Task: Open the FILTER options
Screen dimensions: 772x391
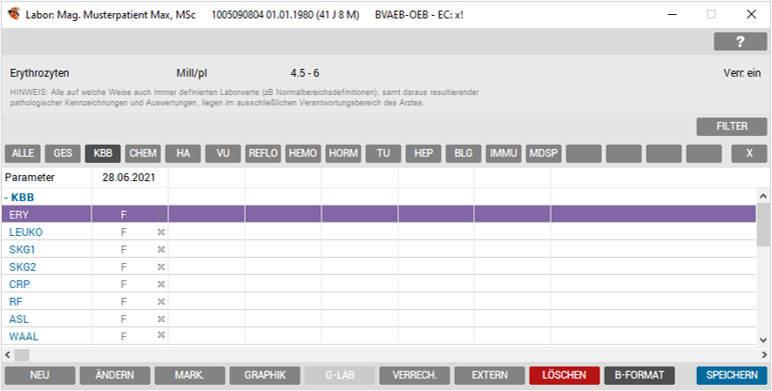Action: click(732, 127)
